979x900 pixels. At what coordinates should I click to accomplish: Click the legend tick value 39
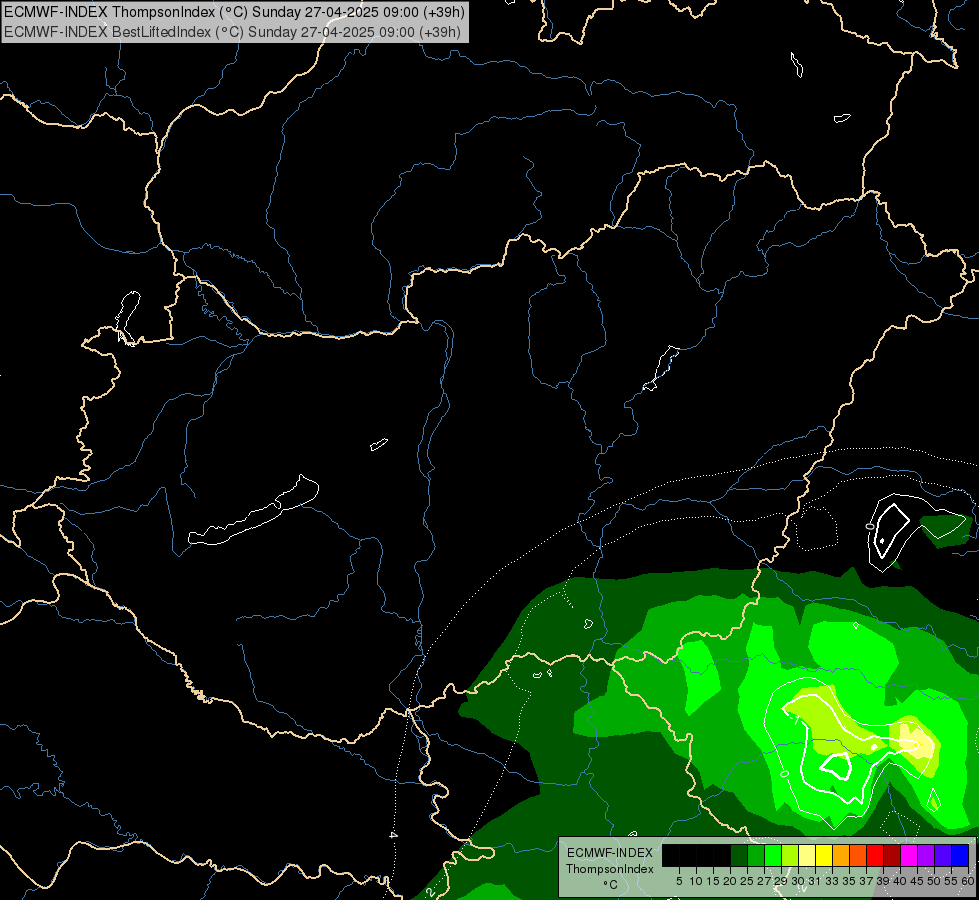883,881
